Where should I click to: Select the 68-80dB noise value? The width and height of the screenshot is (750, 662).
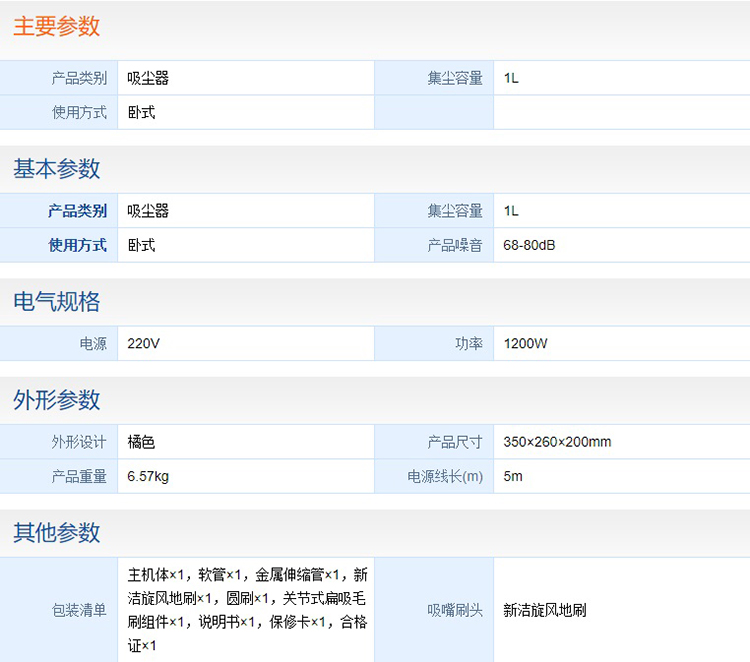[529, 245]
